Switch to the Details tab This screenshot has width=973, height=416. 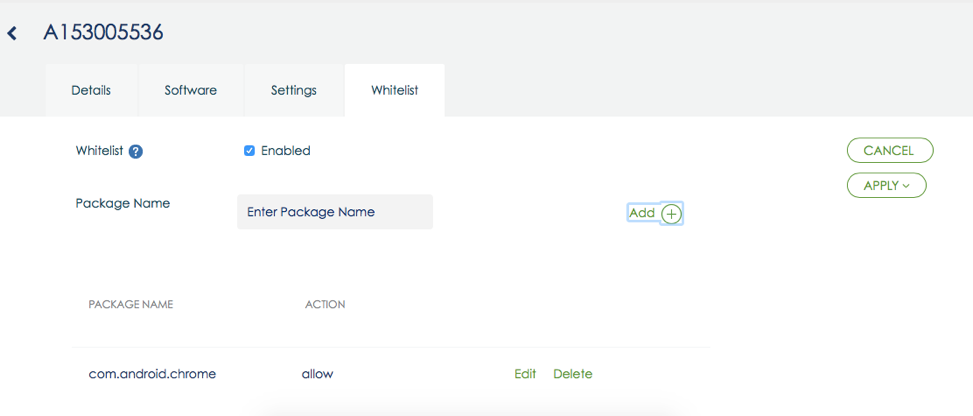(x=91, y=91)
